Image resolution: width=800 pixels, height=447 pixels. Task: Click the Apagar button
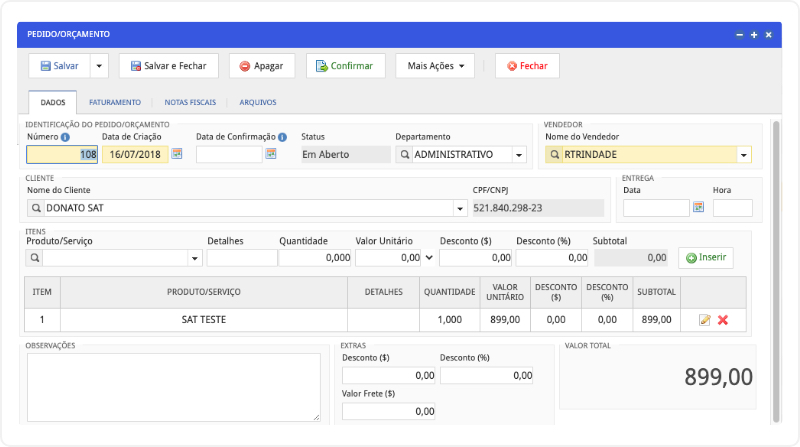[260, 66]
